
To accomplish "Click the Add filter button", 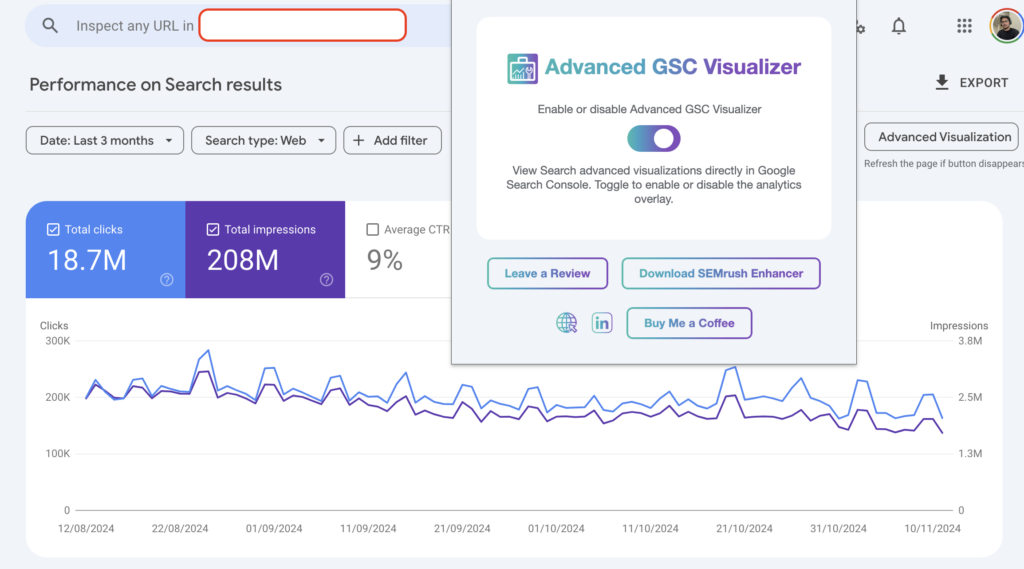I will [x=392, y=141].
